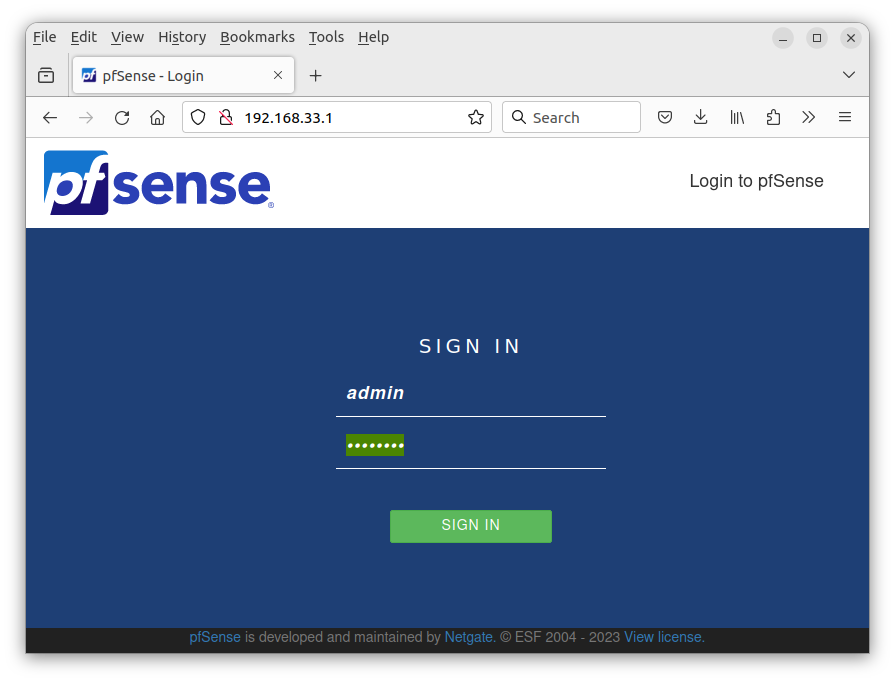Image resolution: width=895 pixels, height=682 pixels.
Task: Open the View license link
Action: pos(664,637)
